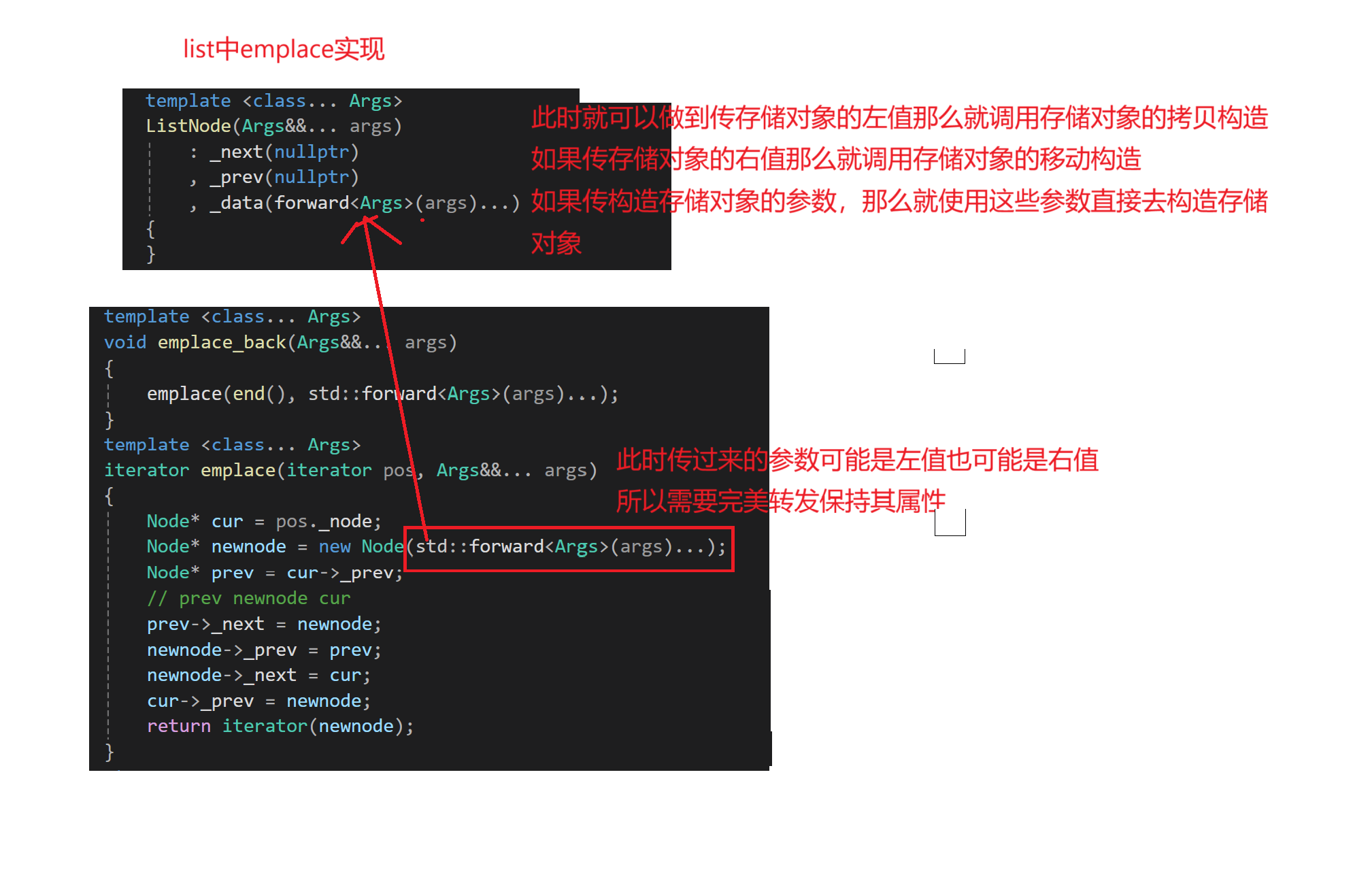Screen dimensions: 1370x896
Task: Click the red title 'list中emplace实现'
Action: 284,49
